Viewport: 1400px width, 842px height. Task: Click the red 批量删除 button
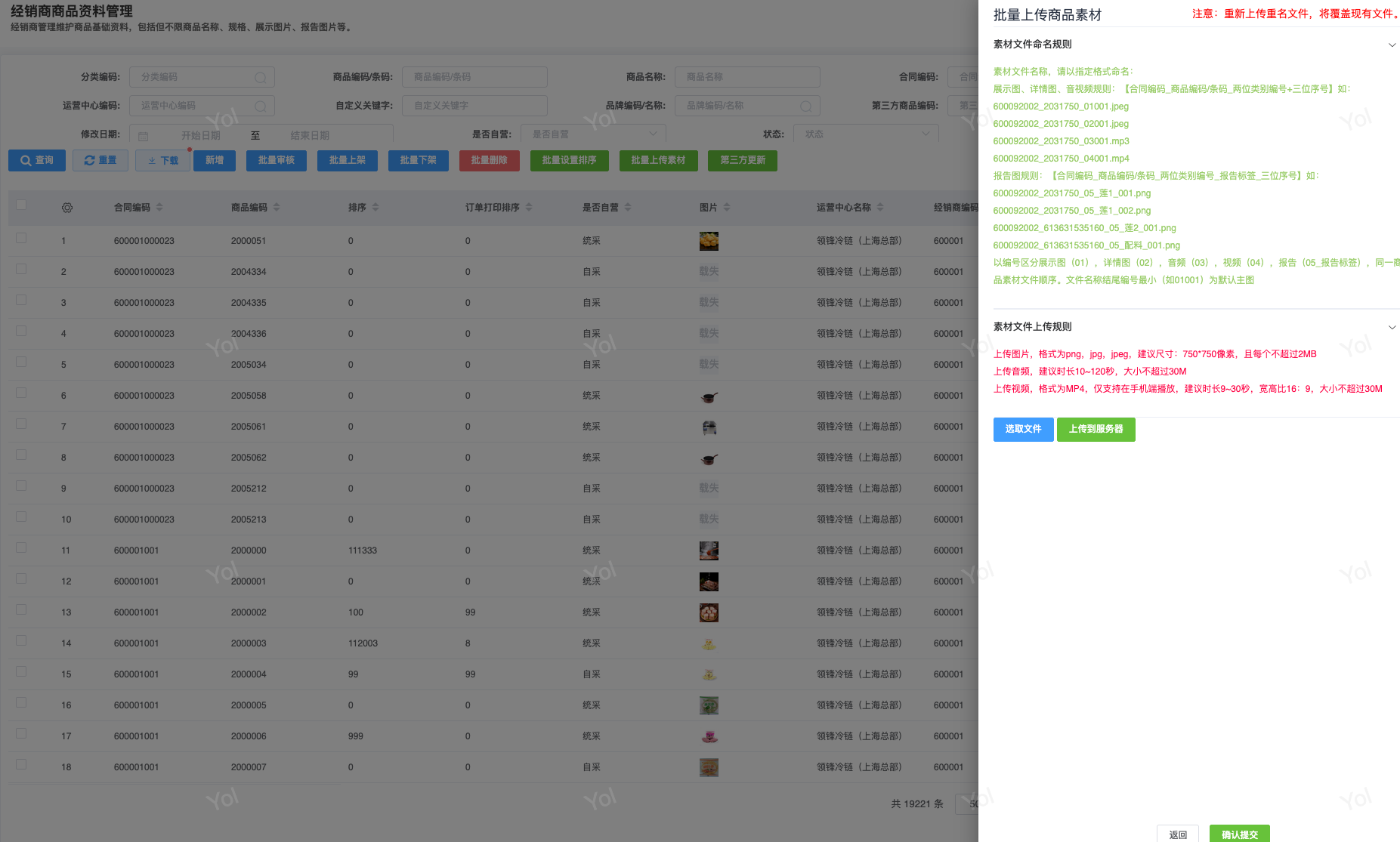pyautogui.click(x=490, y=160)
